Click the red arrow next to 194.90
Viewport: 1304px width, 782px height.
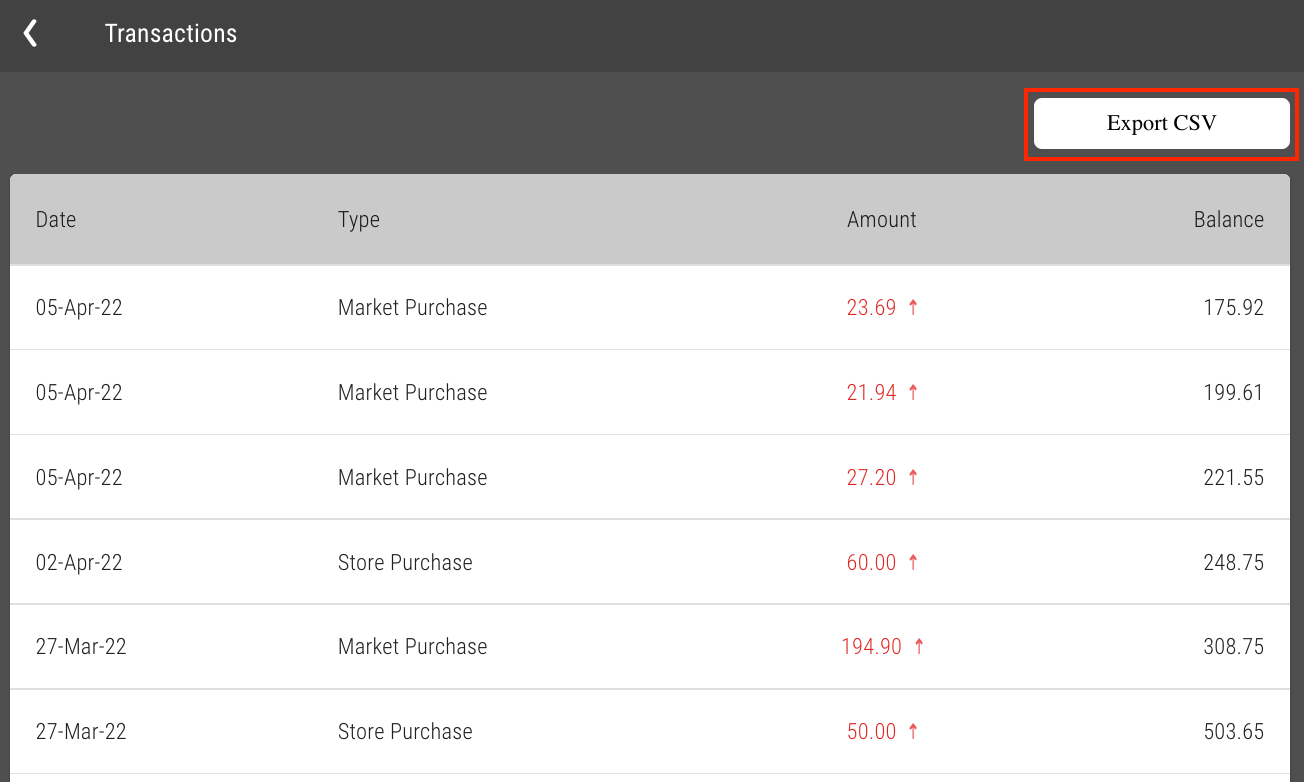[919, 647]
